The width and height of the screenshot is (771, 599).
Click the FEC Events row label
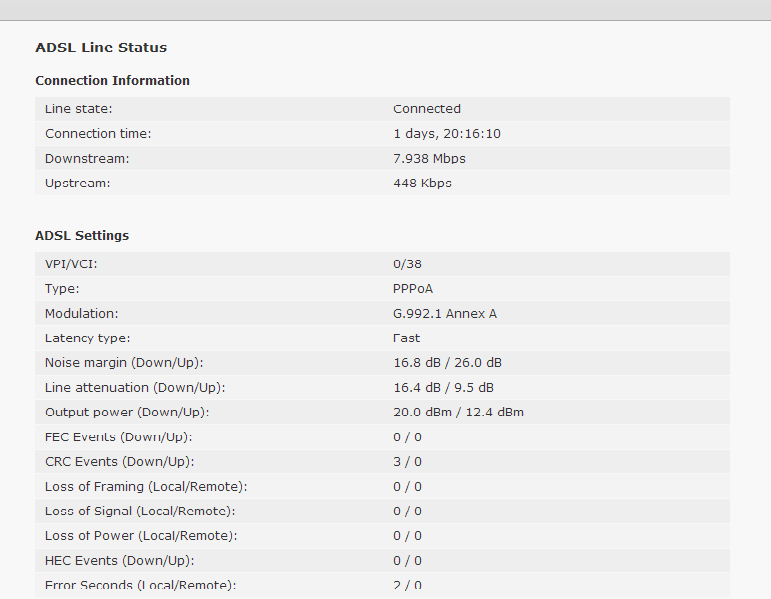[119, 437]
